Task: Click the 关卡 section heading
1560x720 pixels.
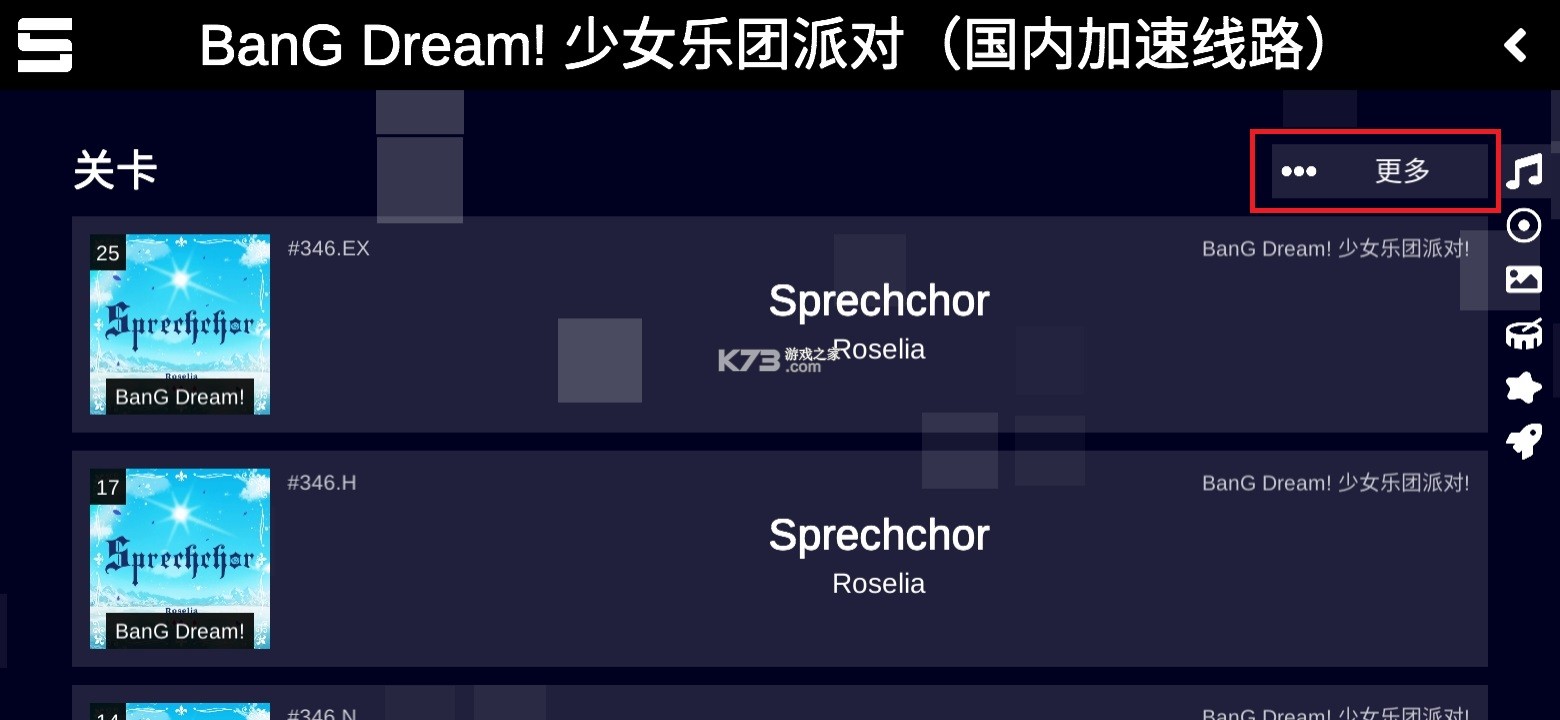Action: click(x=115, y=172)
